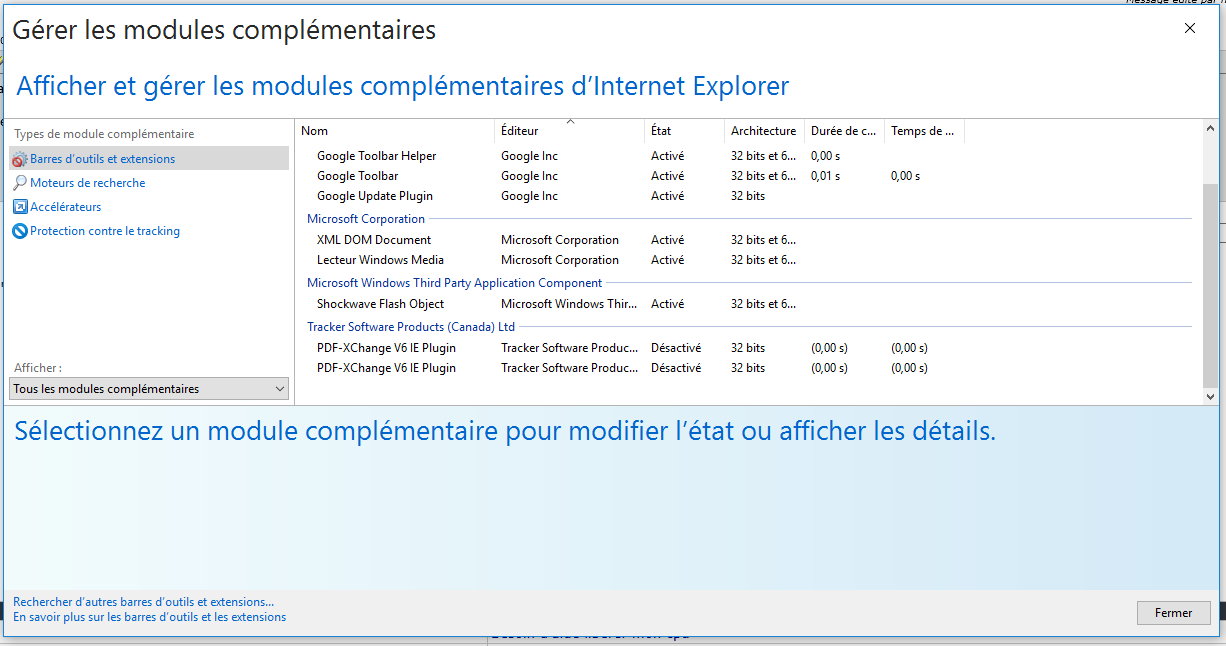Click Microsoft Windows Third Party Application Component group
1226x646 pixels.
pos(454,283)
